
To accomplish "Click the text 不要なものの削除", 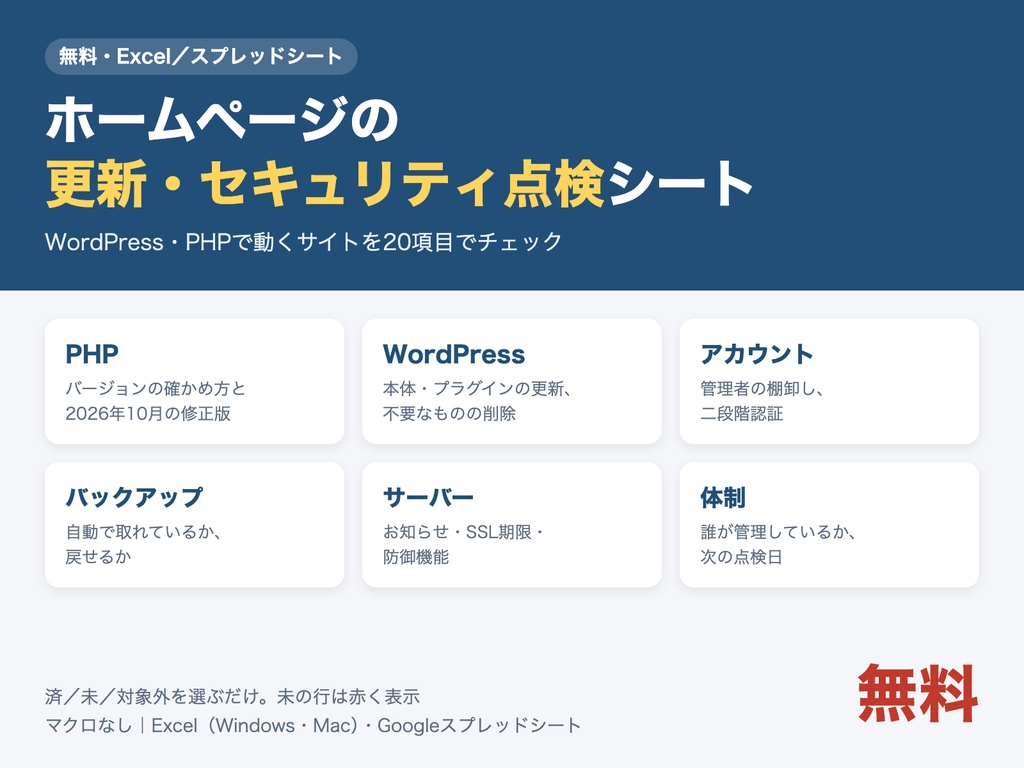I will coord(449,413).
